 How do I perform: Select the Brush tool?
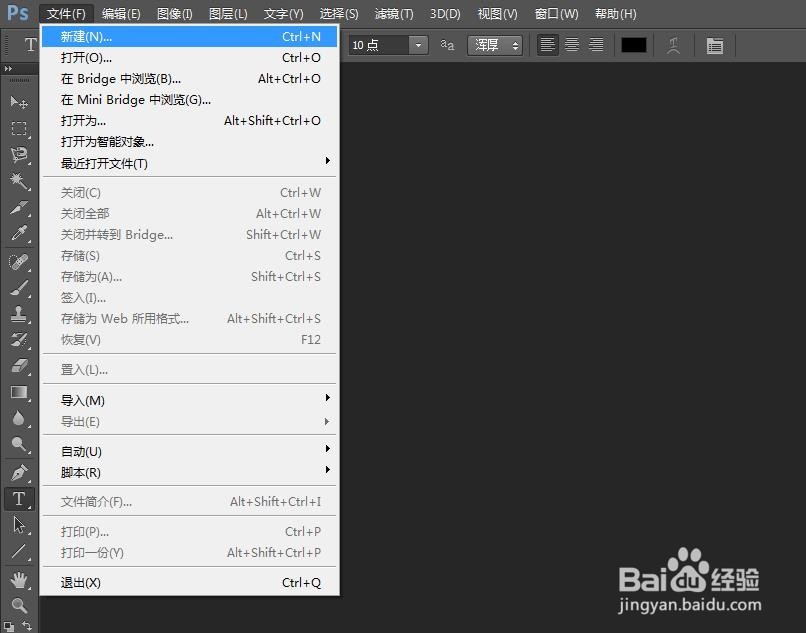[x=19, y=287]
